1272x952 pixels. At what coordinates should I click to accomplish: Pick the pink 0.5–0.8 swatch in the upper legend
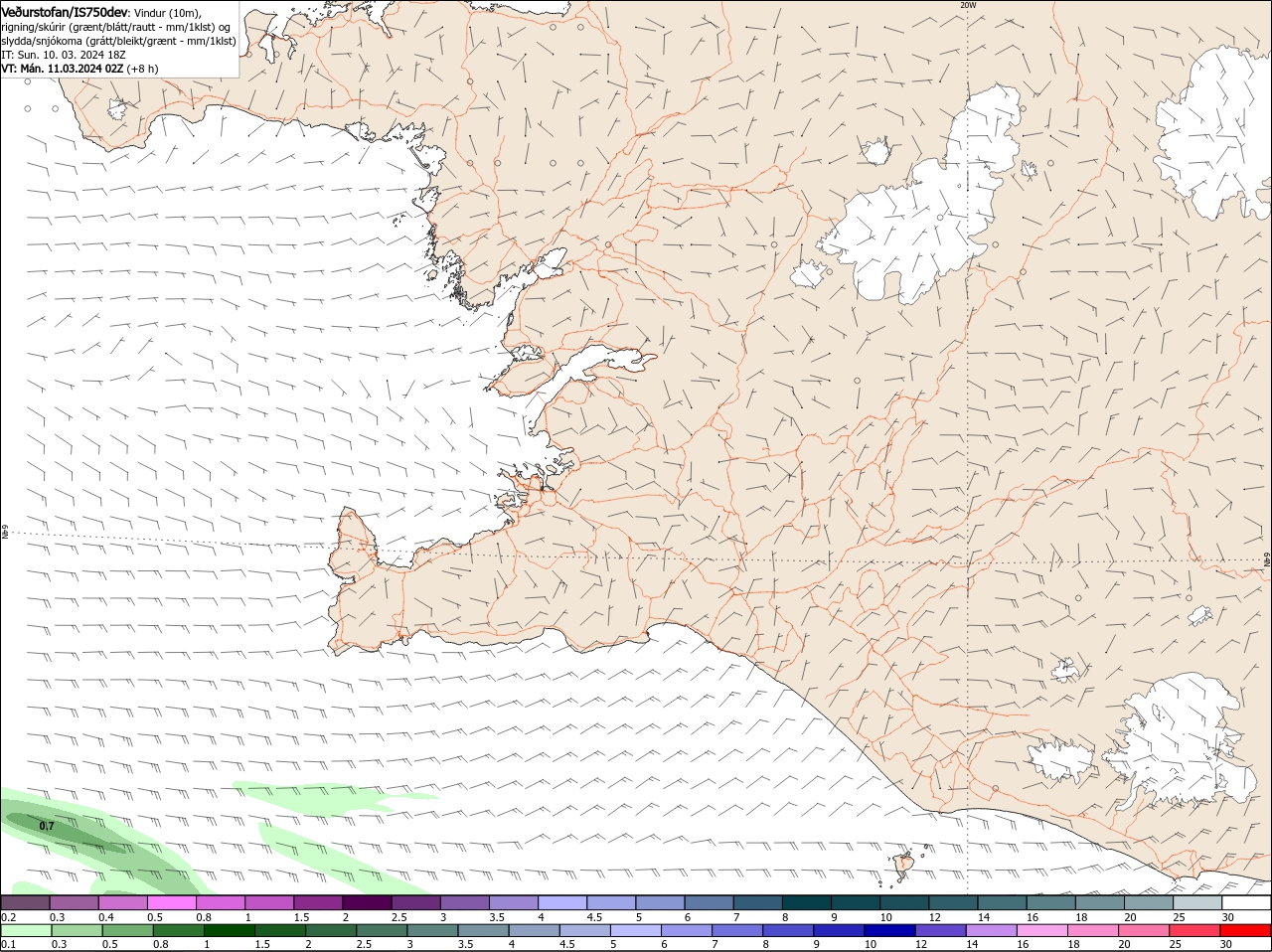(172, 902)
